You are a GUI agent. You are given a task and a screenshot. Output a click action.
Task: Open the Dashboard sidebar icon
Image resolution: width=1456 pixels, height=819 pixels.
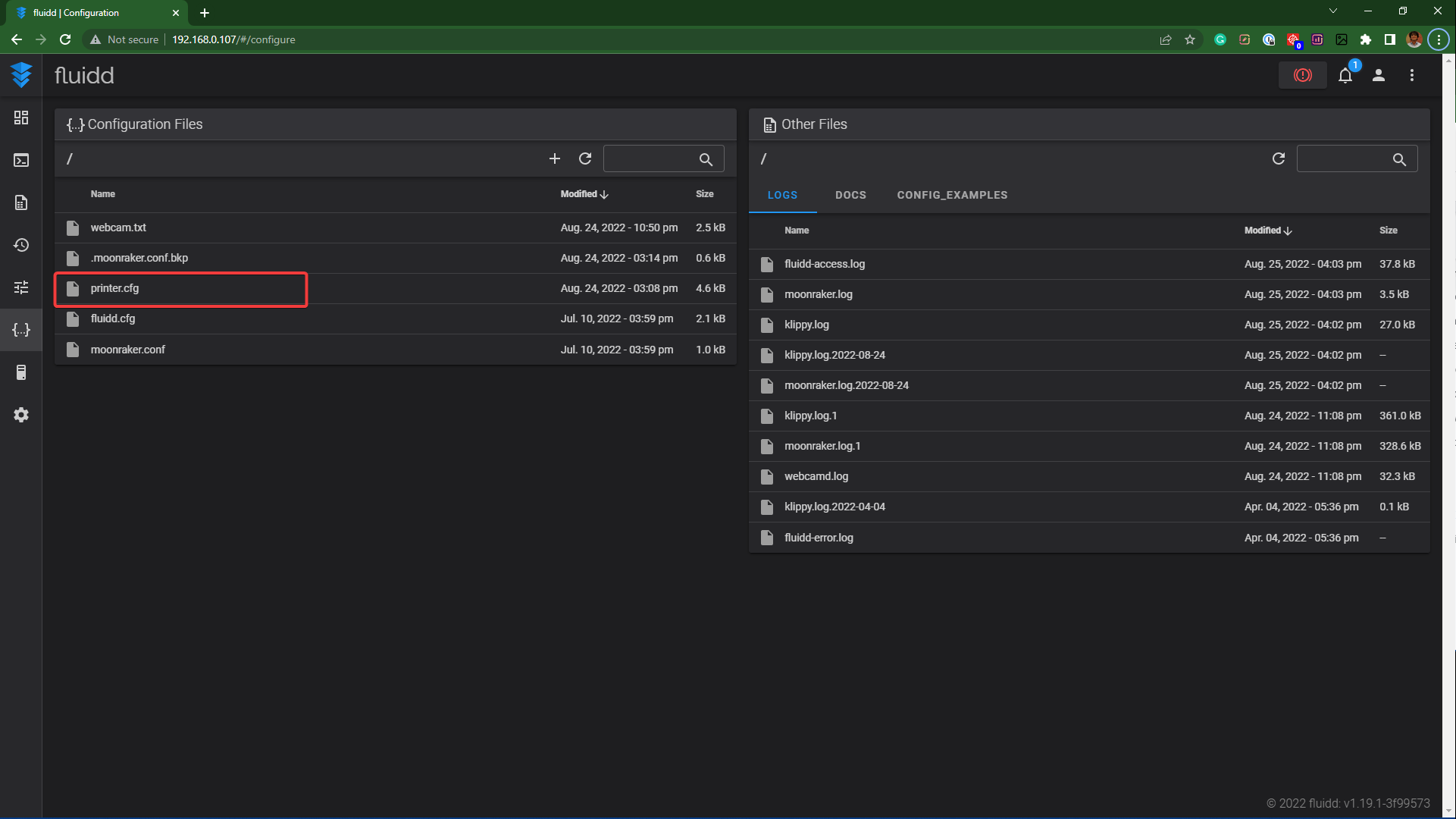[21, 118]
